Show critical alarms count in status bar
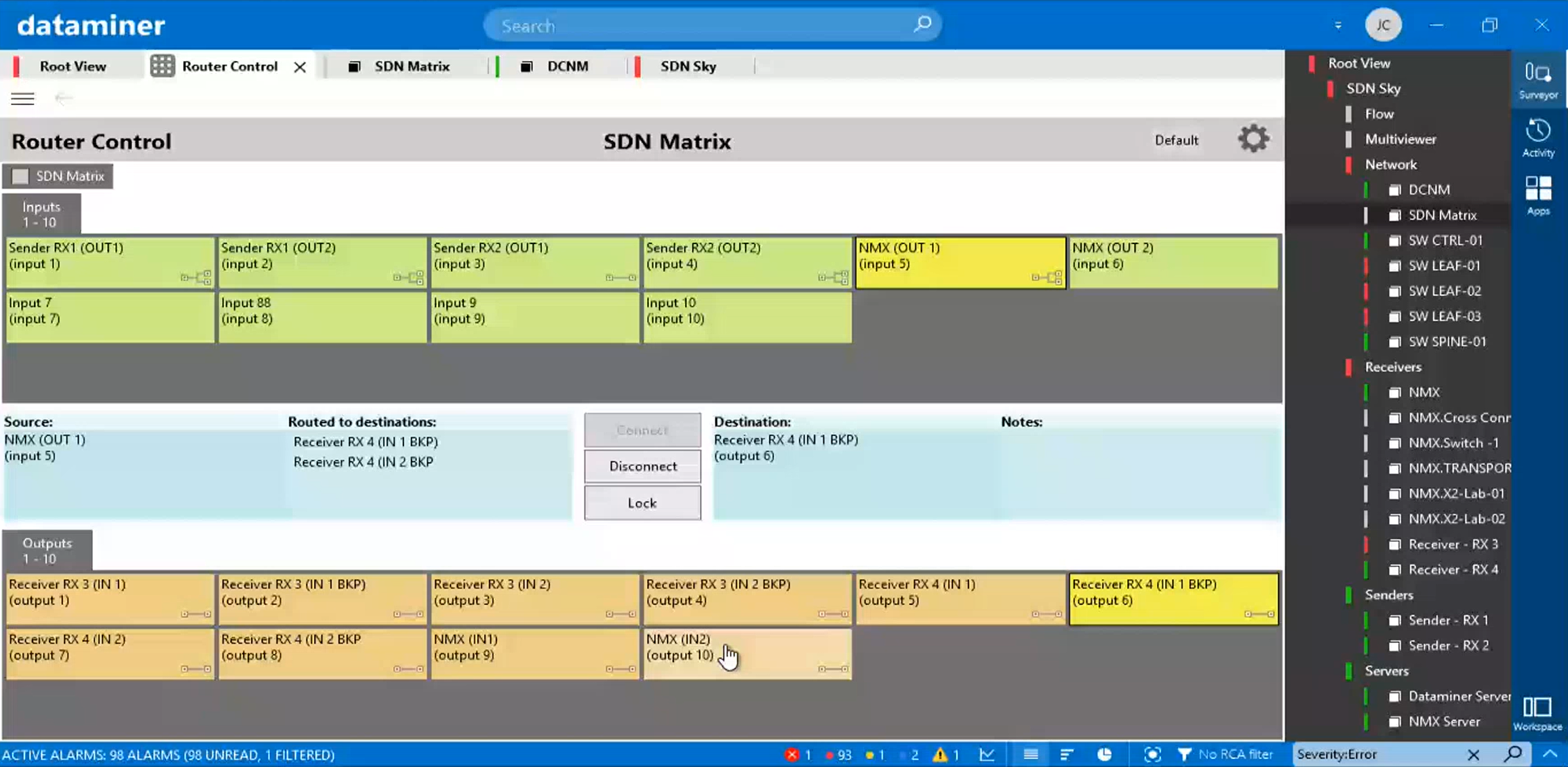The image size is (1568, 767). 798,754
